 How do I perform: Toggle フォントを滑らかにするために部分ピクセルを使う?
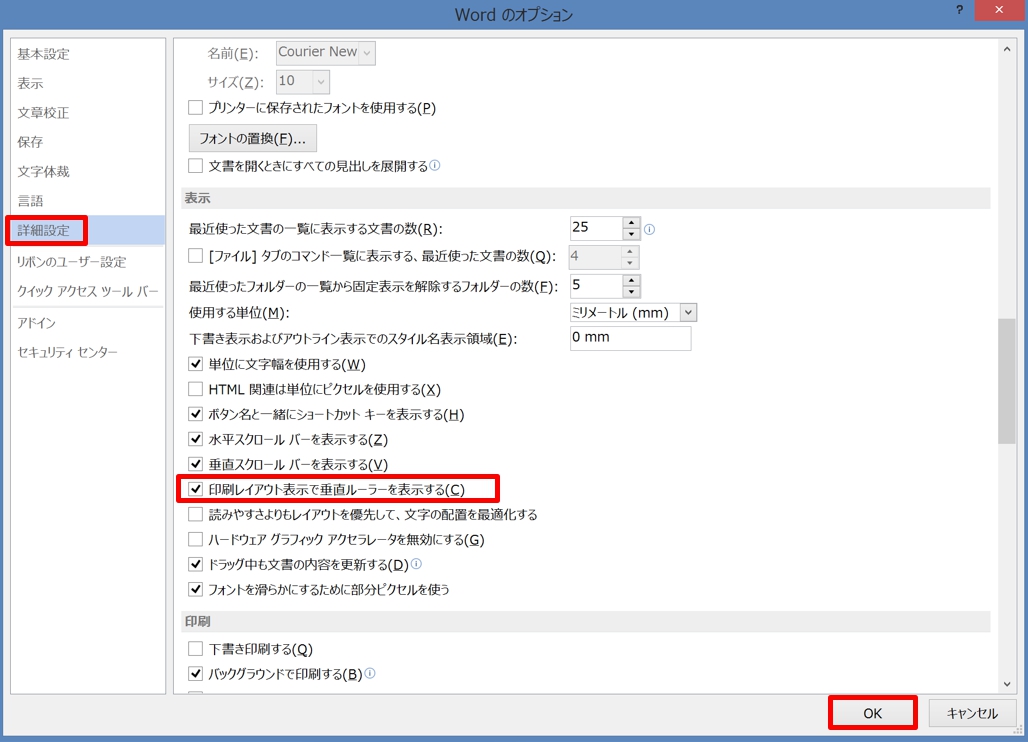tap(195, 589)
